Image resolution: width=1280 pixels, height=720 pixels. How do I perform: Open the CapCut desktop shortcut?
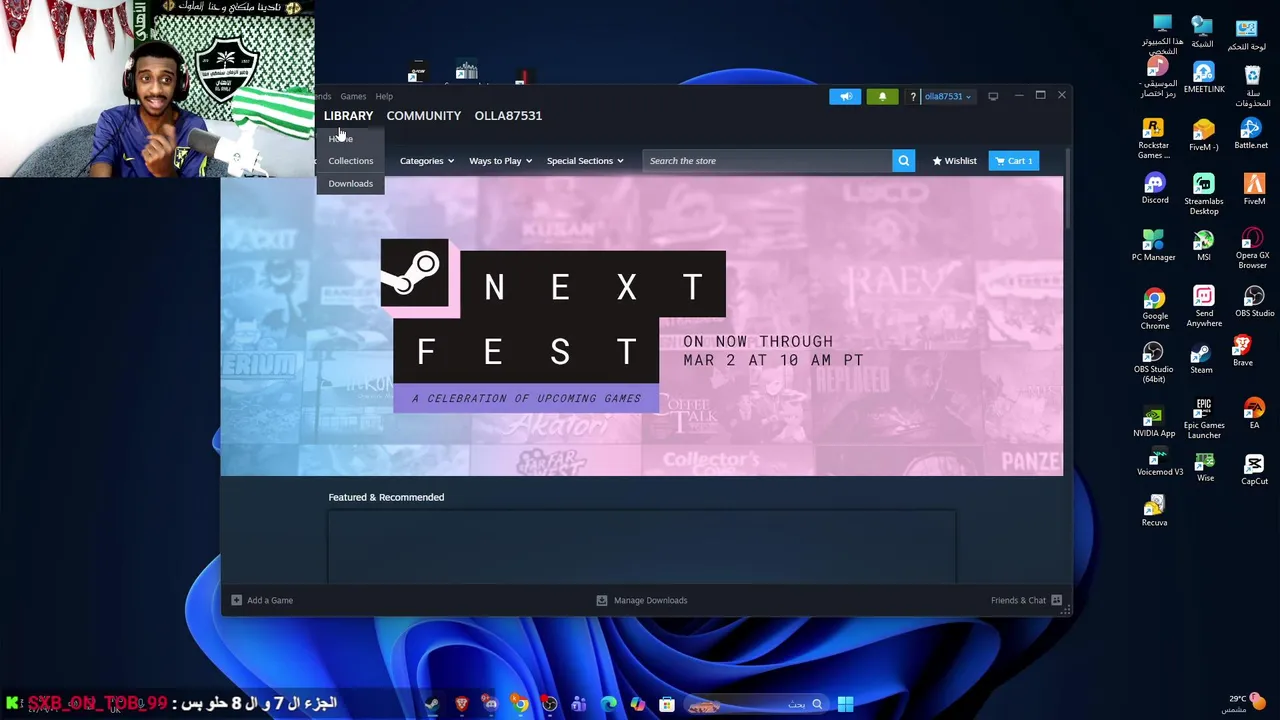[x=1254, y=470]
